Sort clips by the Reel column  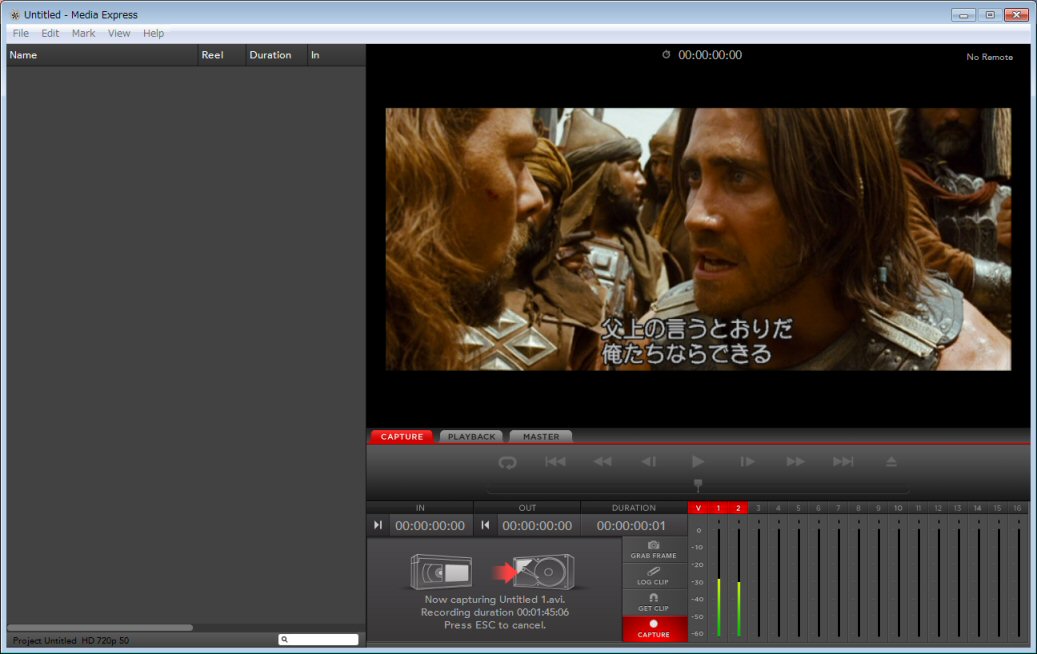[221, 55]
